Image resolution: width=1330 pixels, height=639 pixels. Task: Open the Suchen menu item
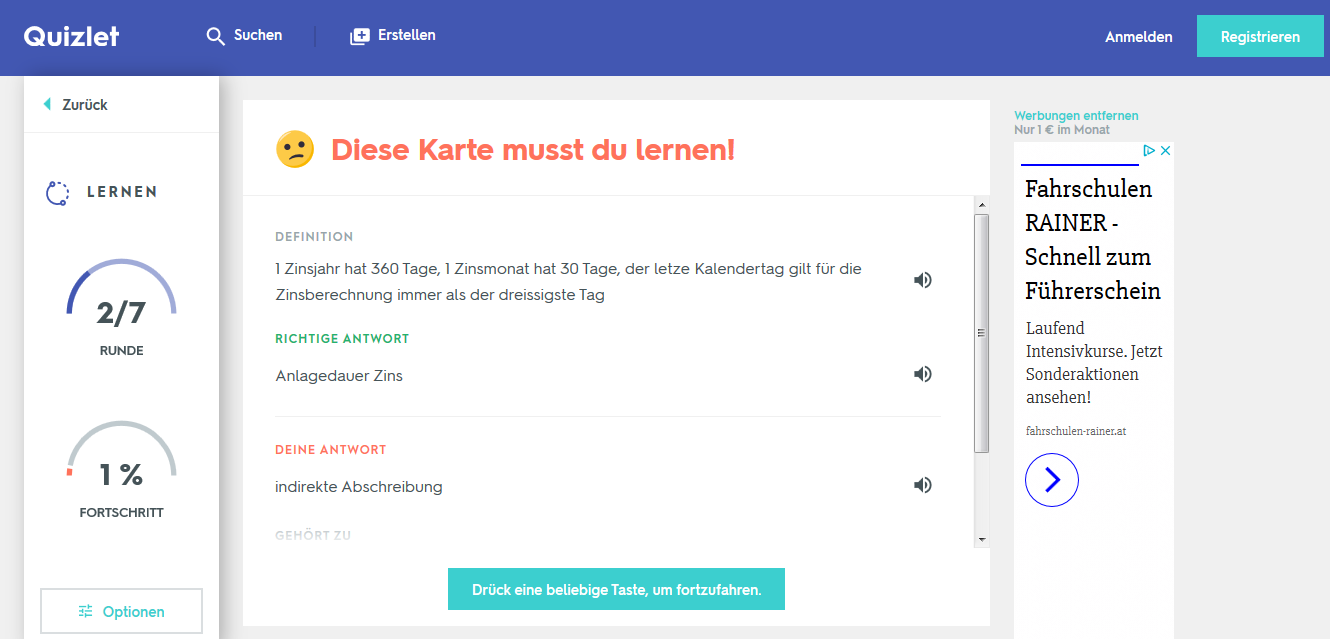pyautogui.click(x=258, y=36)
